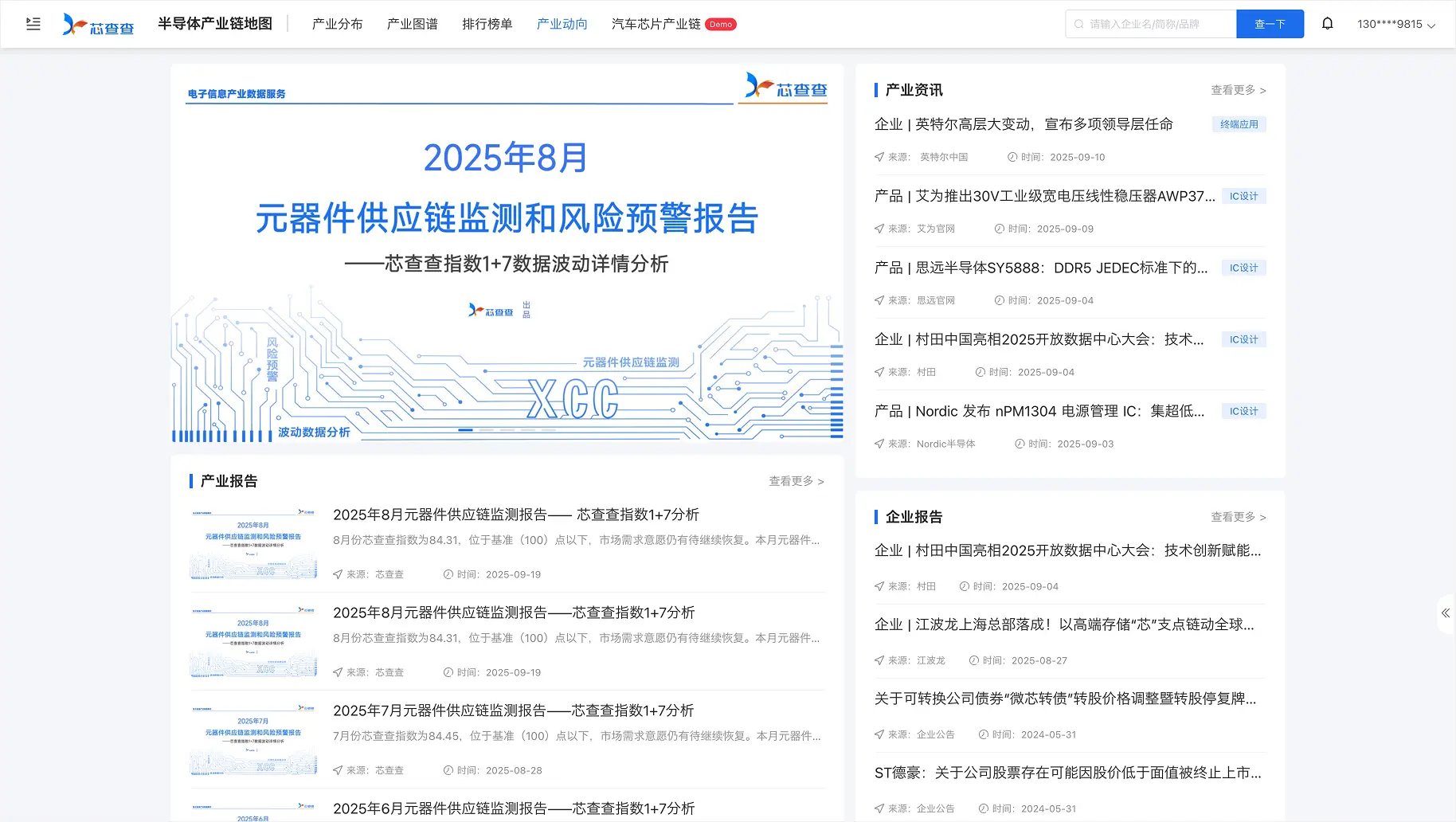Open the 2025年7月元器件供应链监测报告 article
This screenshot has width=1456, height=822.
(513, 710)
